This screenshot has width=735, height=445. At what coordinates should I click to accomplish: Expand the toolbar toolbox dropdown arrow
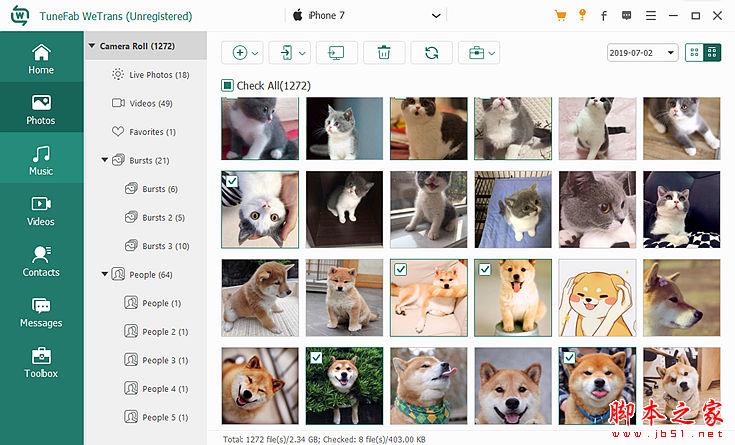coord(492,53)
